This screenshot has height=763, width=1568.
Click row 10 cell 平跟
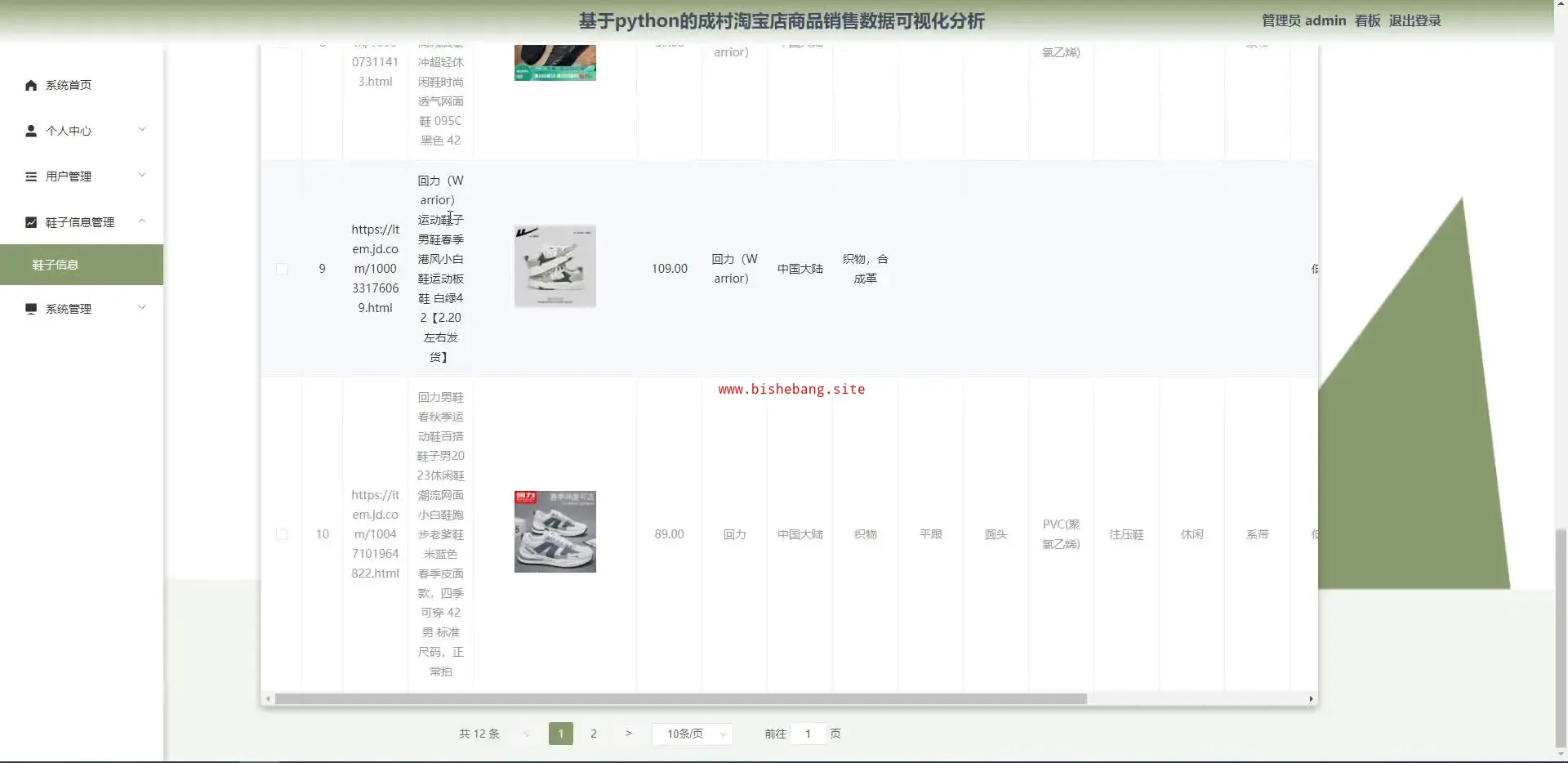931,534
